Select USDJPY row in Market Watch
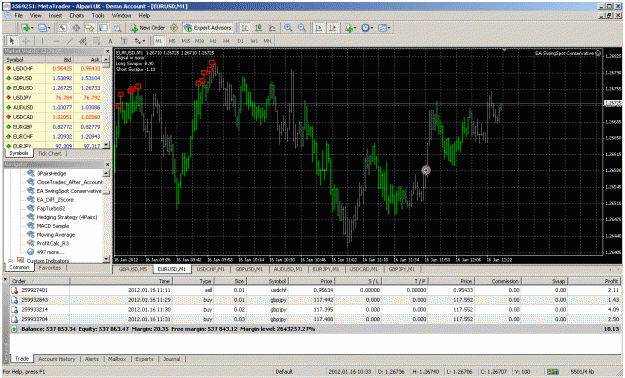625x378 pixels. tap(53, 98)
